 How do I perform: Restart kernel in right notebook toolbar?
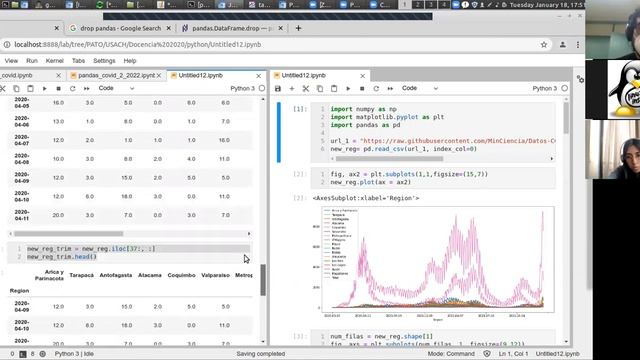[x=376, y=88]
